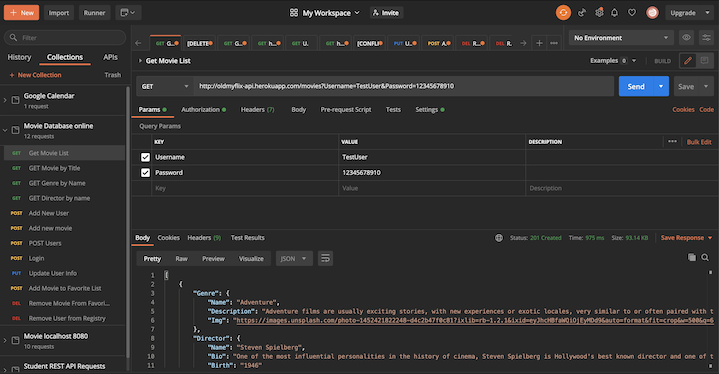The image size is (719, 374).
Task: Click the orange sync icon
Action: tap(563, 13)
